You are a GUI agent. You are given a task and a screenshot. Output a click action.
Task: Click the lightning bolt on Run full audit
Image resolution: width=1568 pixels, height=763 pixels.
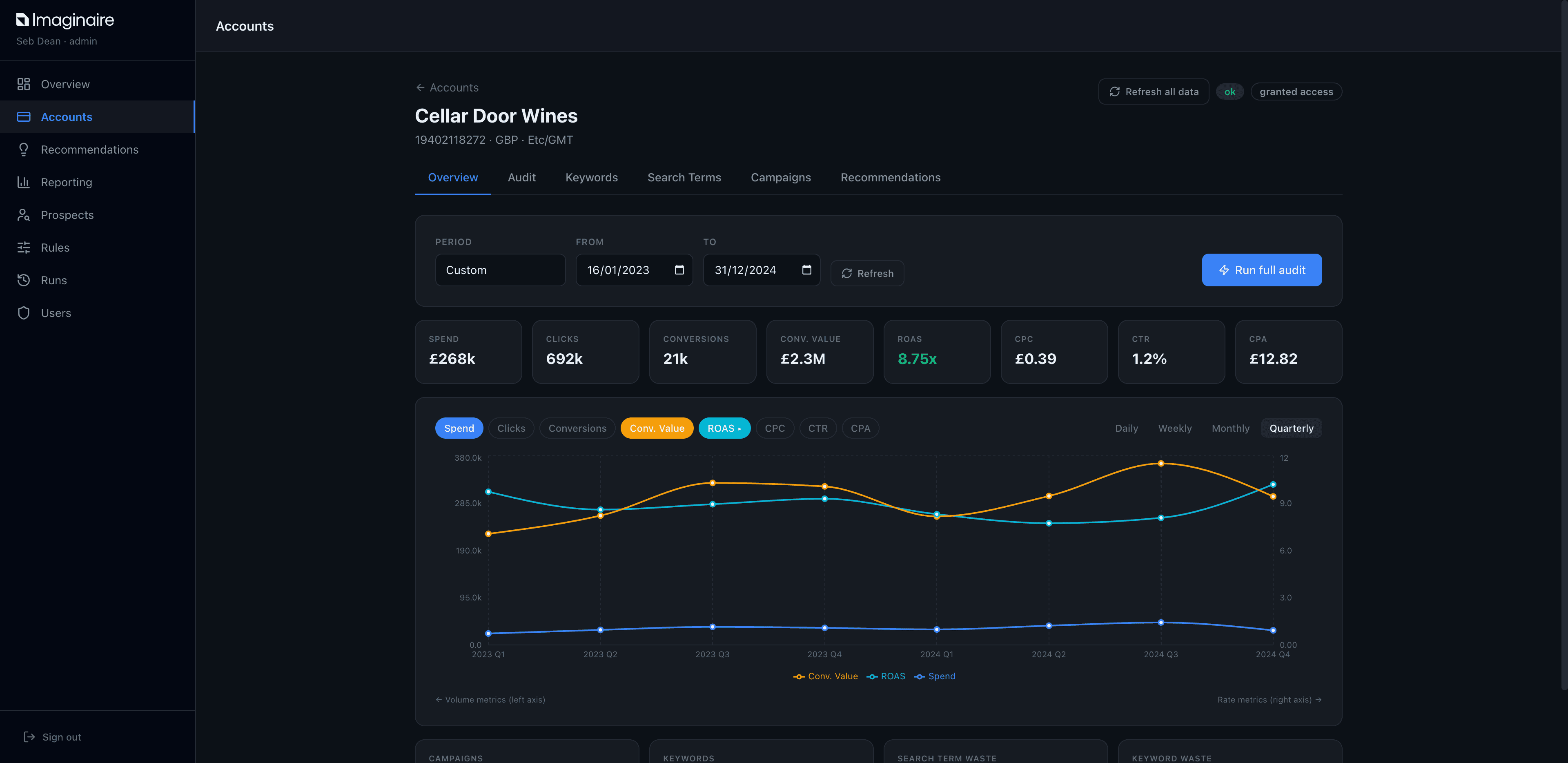[x=1224, y=270]
